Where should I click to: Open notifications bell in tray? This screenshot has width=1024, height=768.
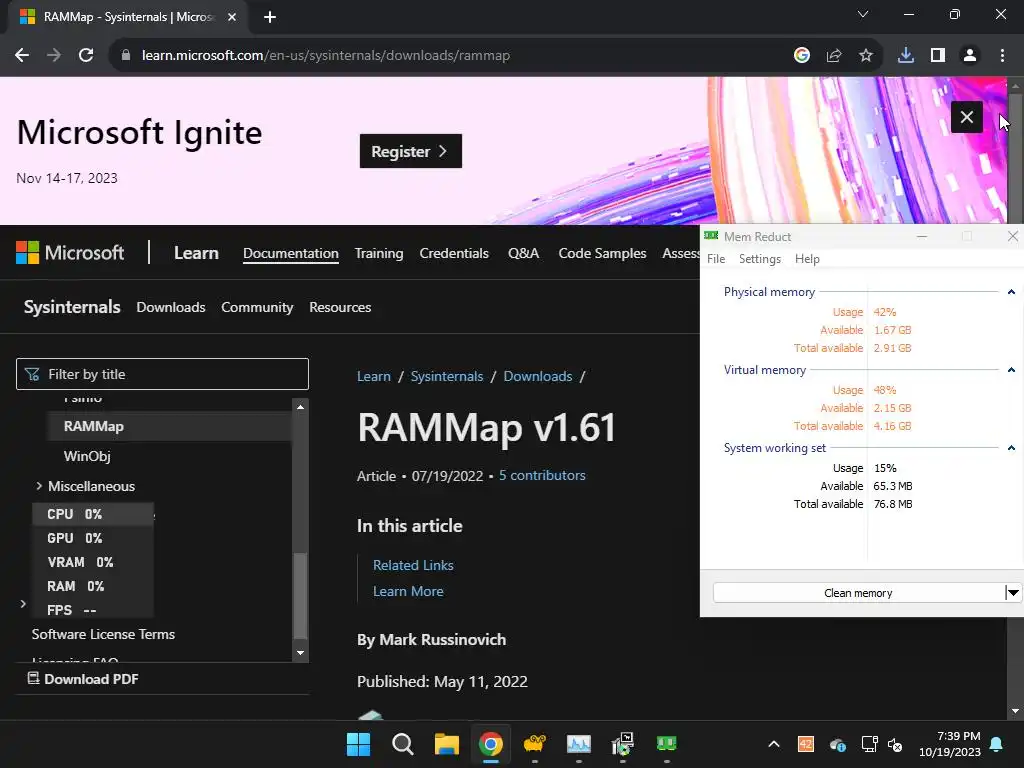pos(997,744)
